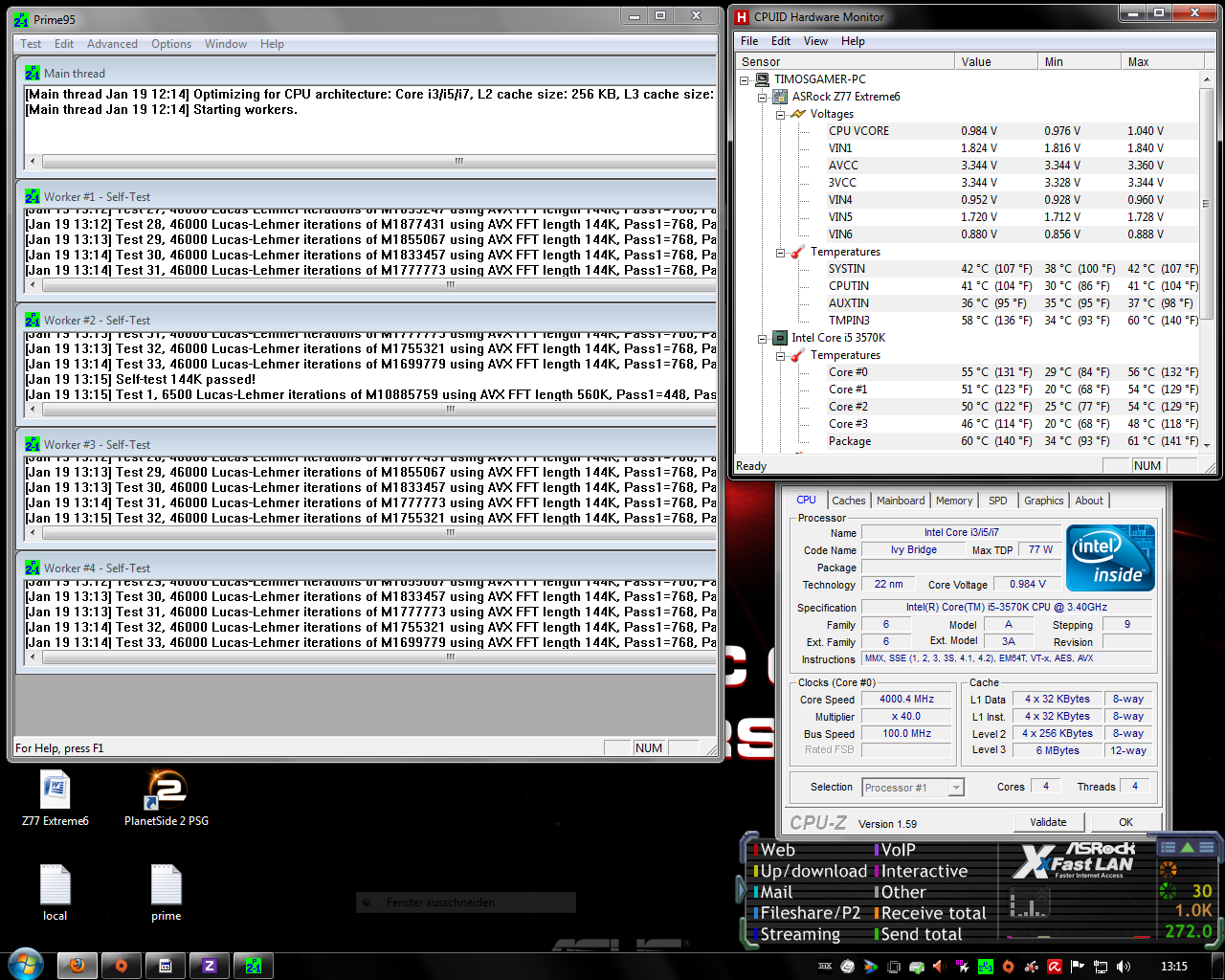Click the green Send total legend color
1225x980 pixels.
point(876,934)
